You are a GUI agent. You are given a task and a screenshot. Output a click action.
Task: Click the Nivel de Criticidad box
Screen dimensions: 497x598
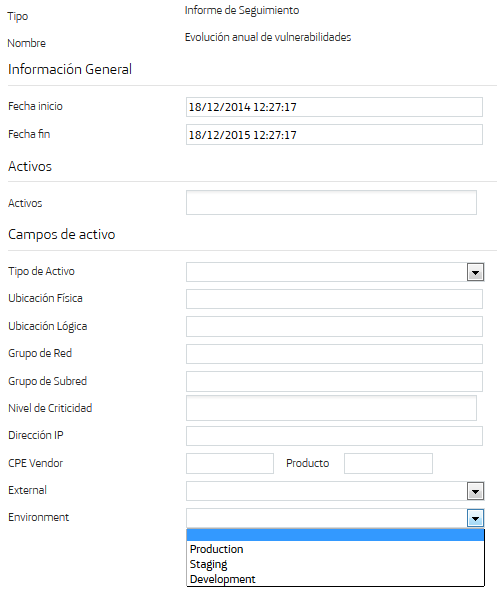coord(331,408)
